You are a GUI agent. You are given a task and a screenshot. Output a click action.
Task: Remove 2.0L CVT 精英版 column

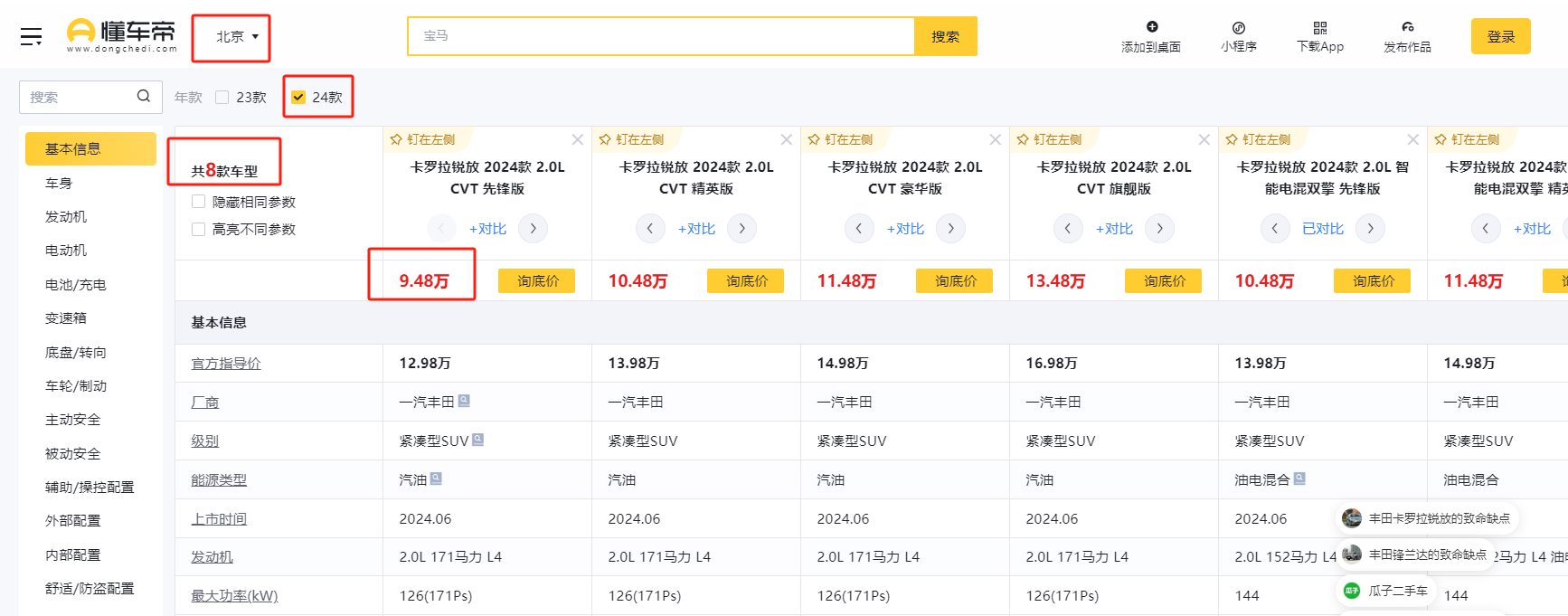(787, 139)
